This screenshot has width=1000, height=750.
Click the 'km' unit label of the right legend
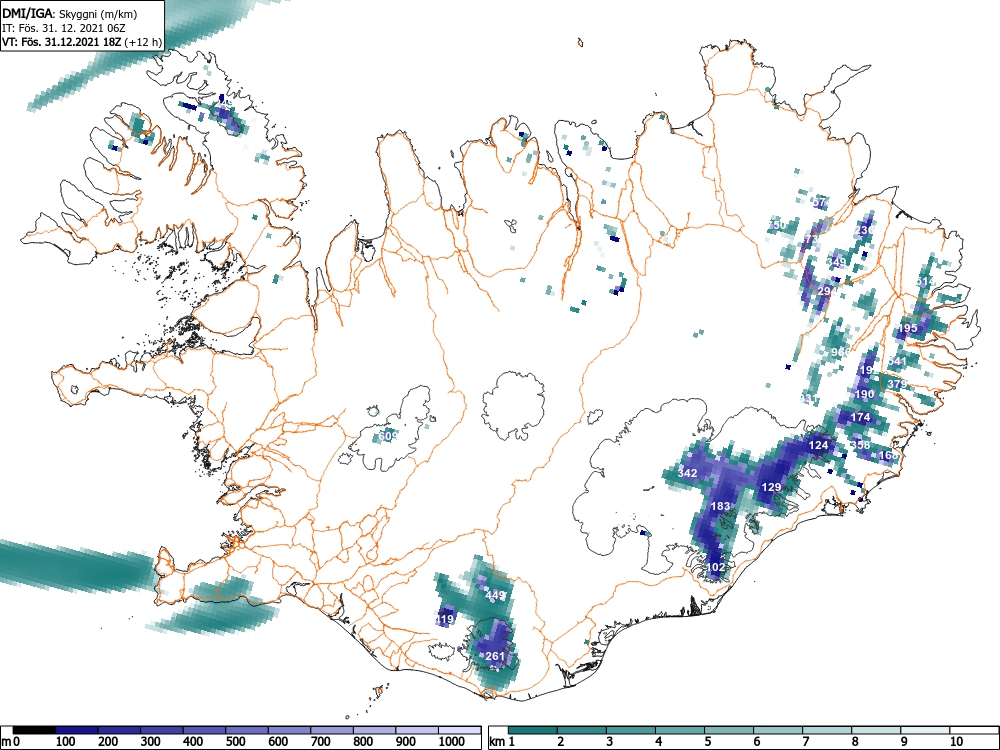point(497,742)
